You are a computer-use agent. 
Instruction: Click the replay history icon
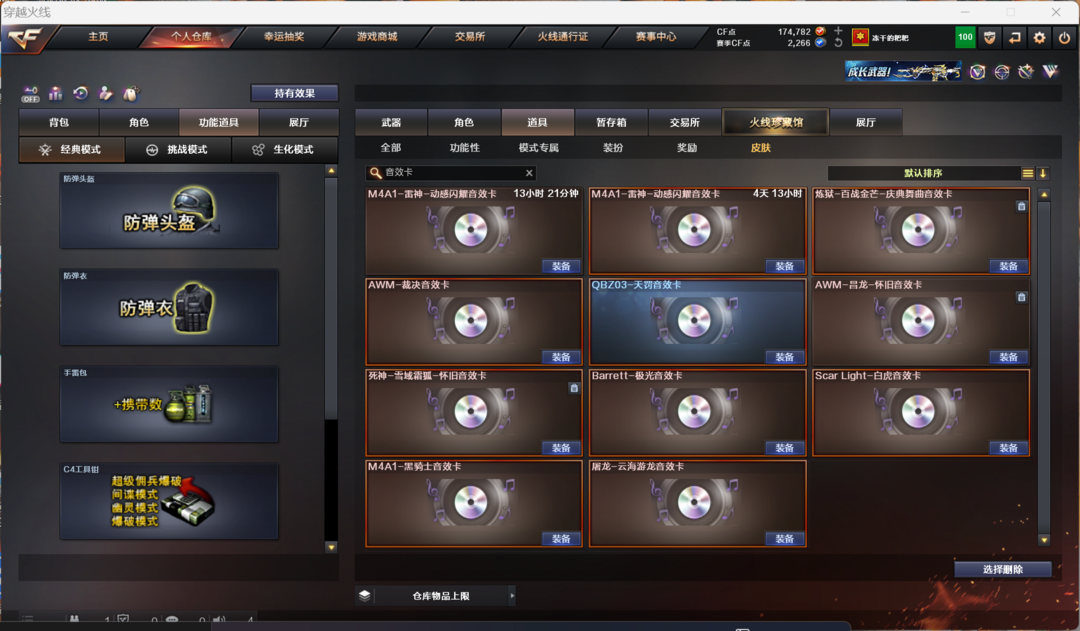(x=81, y=93)
